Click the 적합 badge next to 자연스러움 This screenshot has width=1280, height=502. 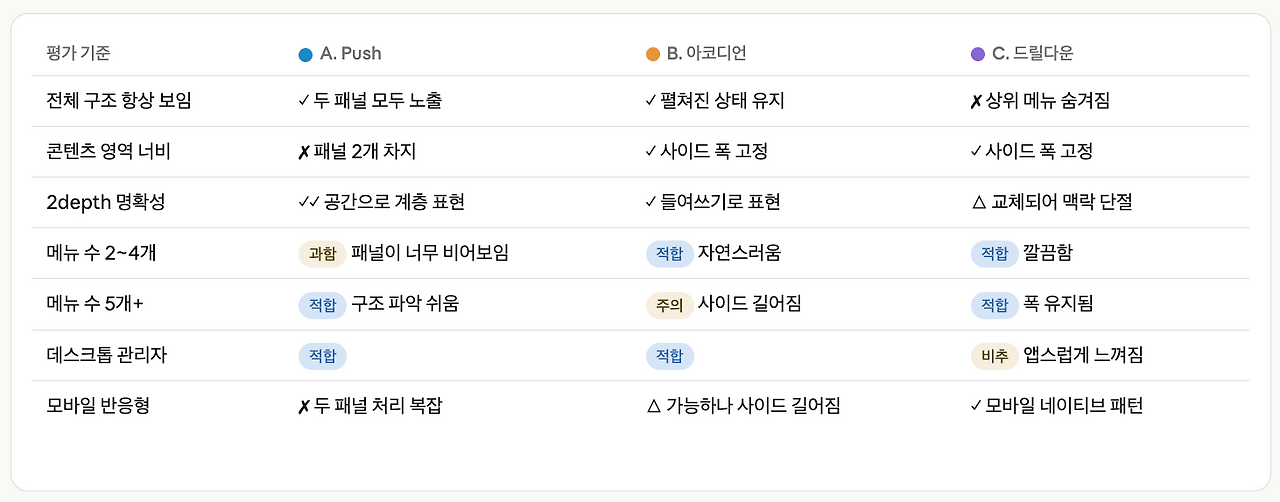tap(670, 253)
